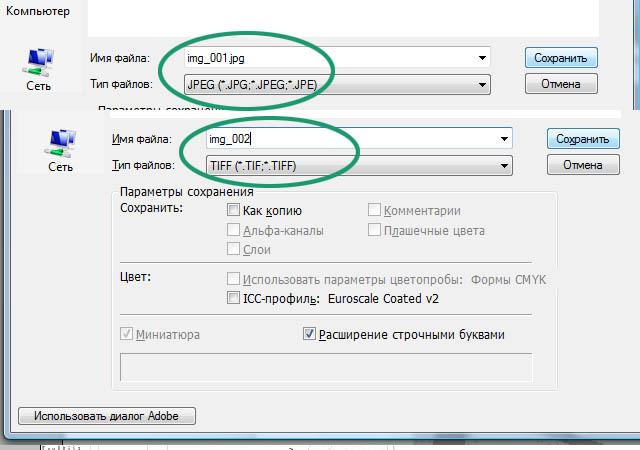Uncheck Расширение строчными буквами
The height and width of the screenshot is (450, 640).
[x=309, y=334]
